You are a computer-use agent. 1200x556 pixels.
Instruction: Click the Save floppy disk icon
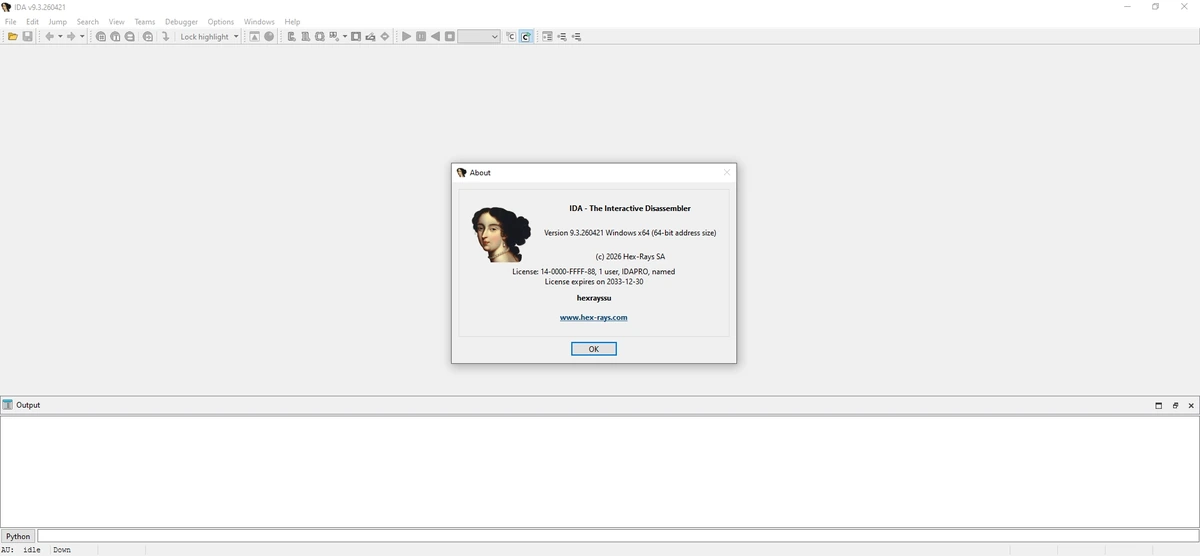tap(28, 37)
